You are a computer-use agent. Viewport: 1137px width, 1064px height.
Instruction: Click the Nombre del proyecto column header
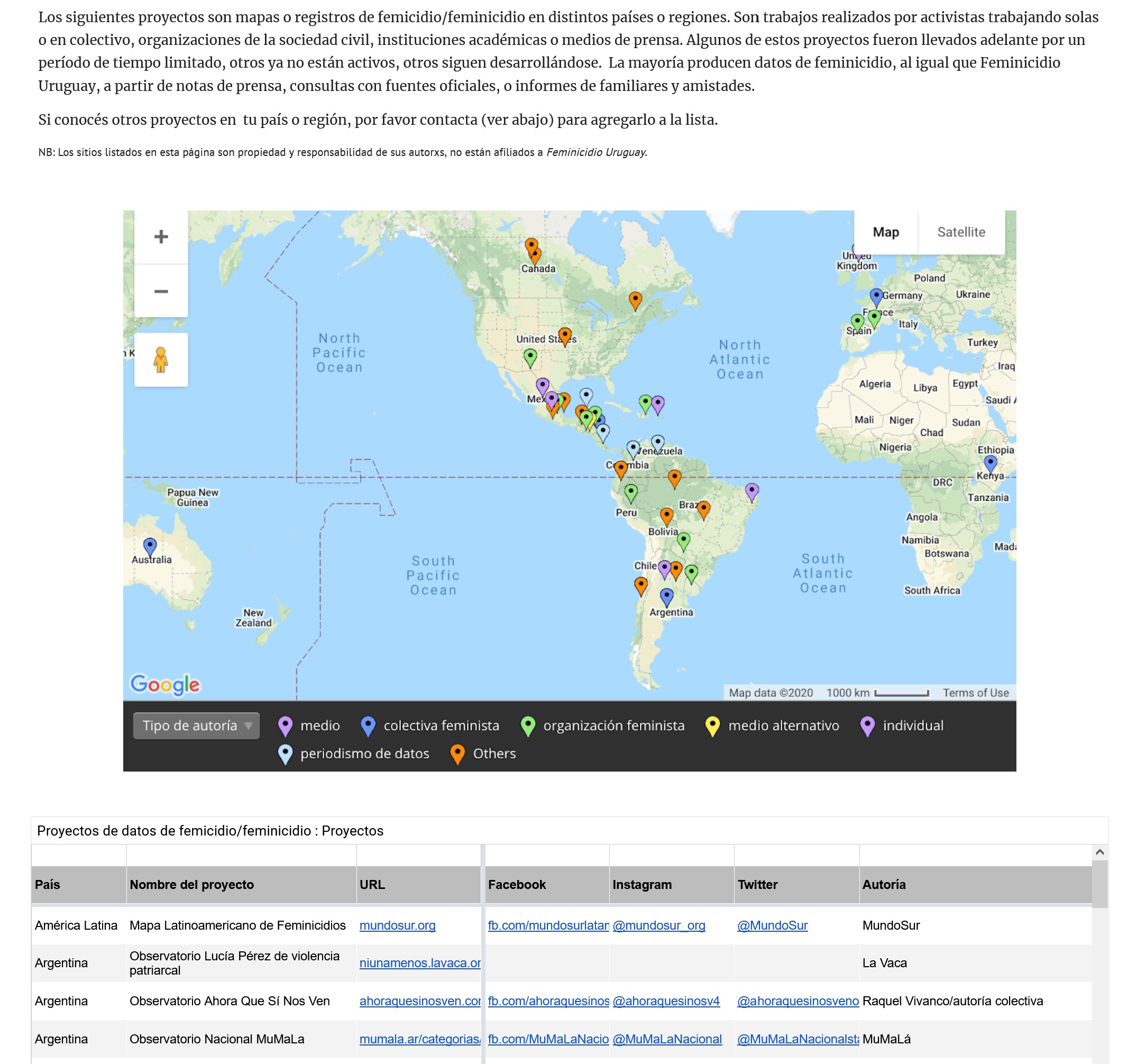(x=241, y=885)
